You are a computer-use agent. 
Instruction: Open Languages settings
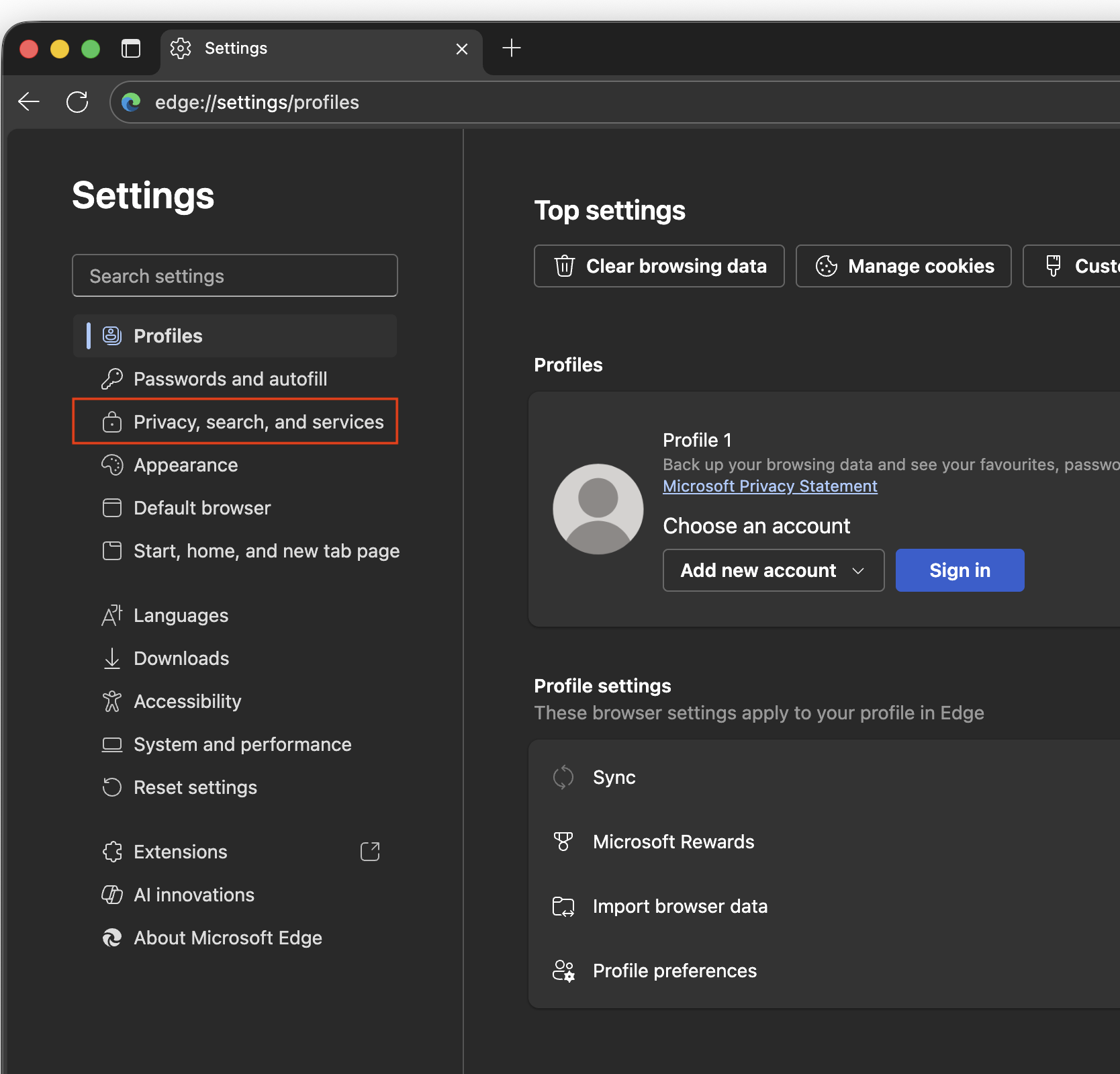pos(234,615)
